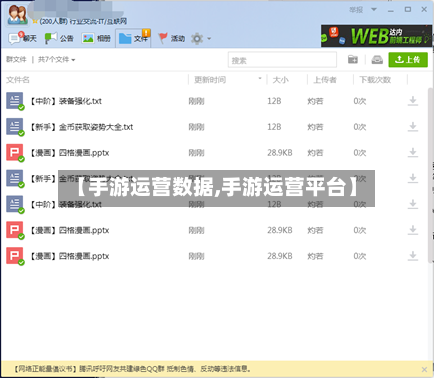
Task: Click 刚刚 update time in the first row
Action: tap(196, 101)
